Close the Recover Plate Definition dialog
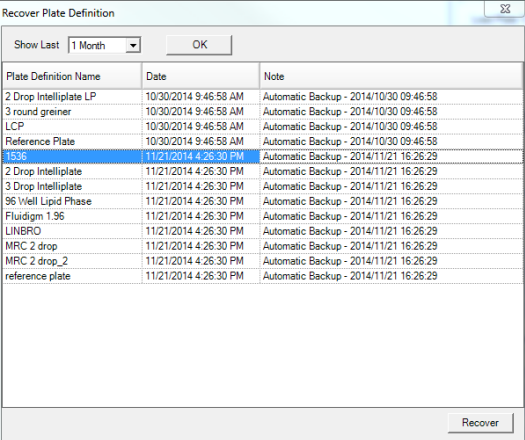Viewport: 525px width, 440px height. tap(505, 8)
